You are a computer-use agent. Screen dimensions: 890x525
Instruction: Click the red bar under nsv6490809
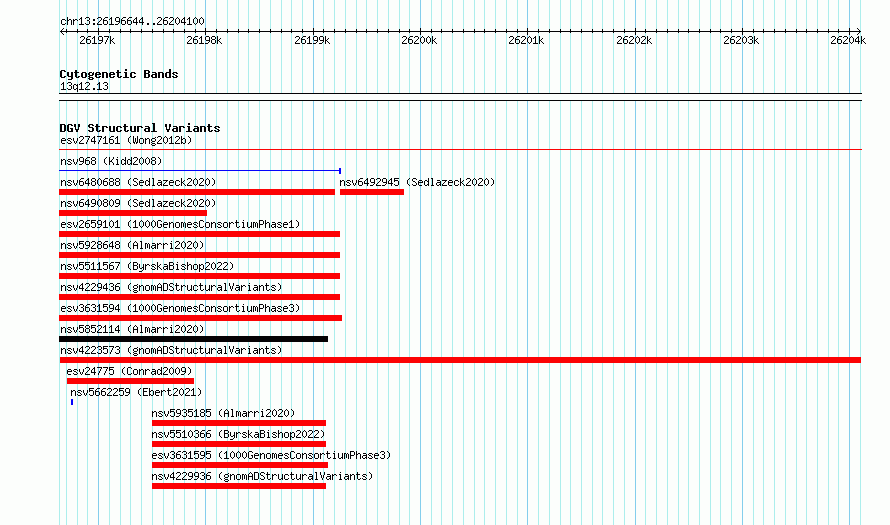click(133, 213)
